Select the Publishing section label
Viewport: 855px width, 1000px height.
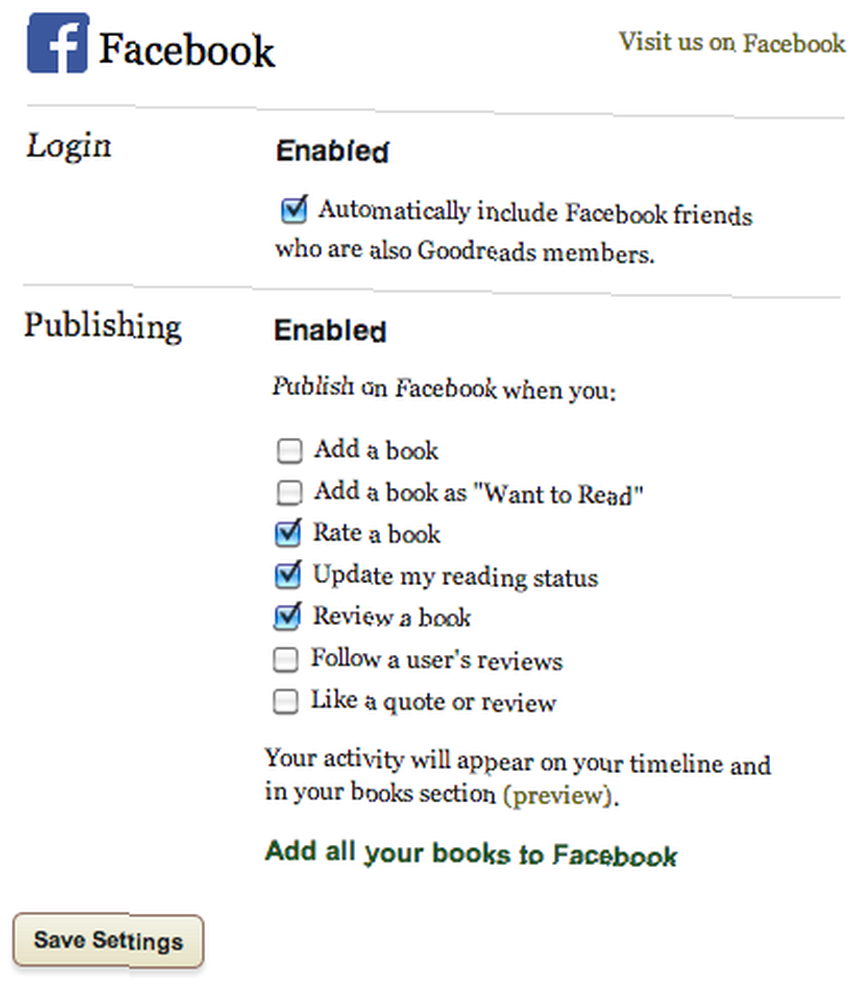point(103,326)
